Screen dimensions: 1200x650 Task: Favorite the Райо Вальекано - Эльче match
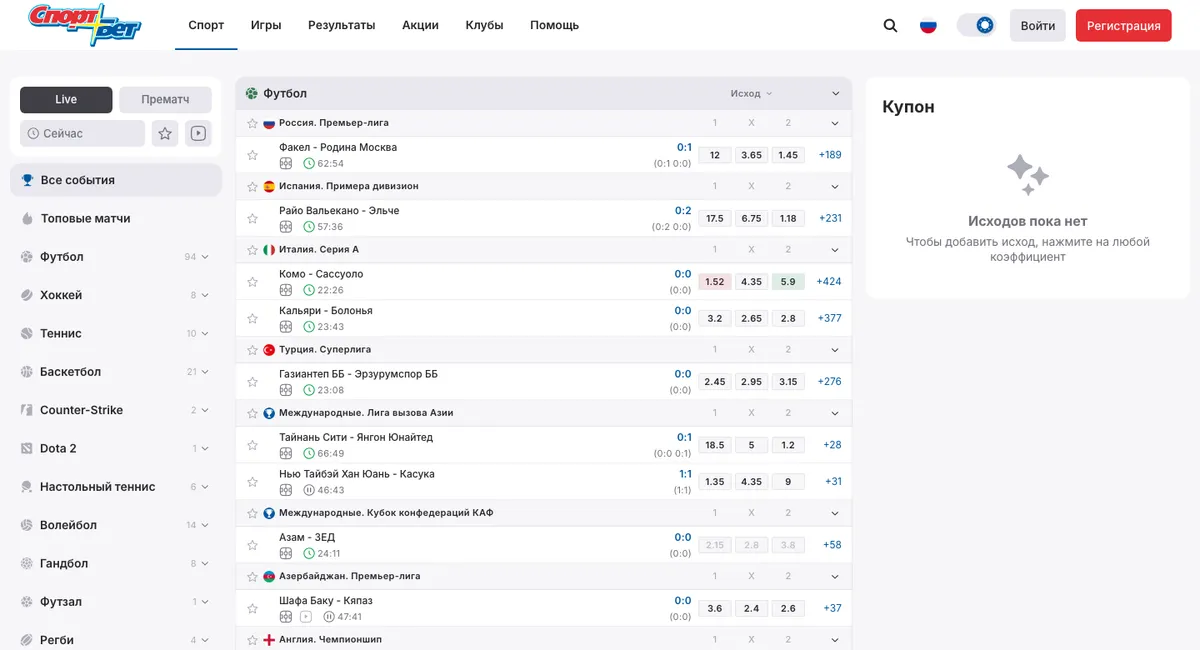coord(253,219)
